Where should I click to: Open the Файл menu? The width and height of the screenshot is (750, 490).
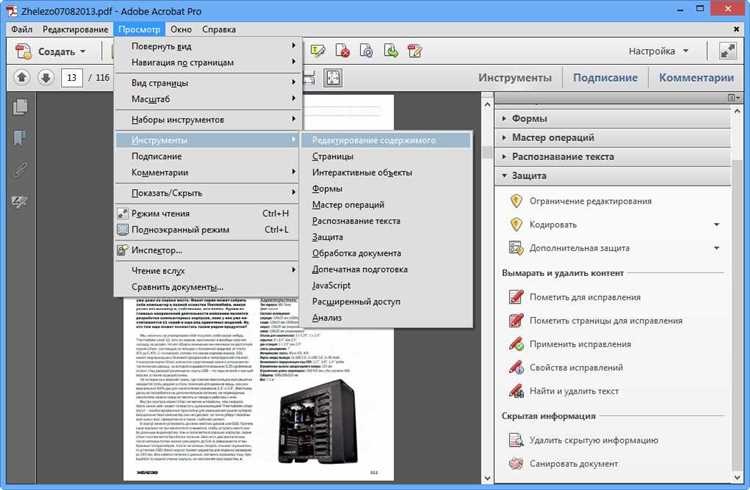pos(22,29)
